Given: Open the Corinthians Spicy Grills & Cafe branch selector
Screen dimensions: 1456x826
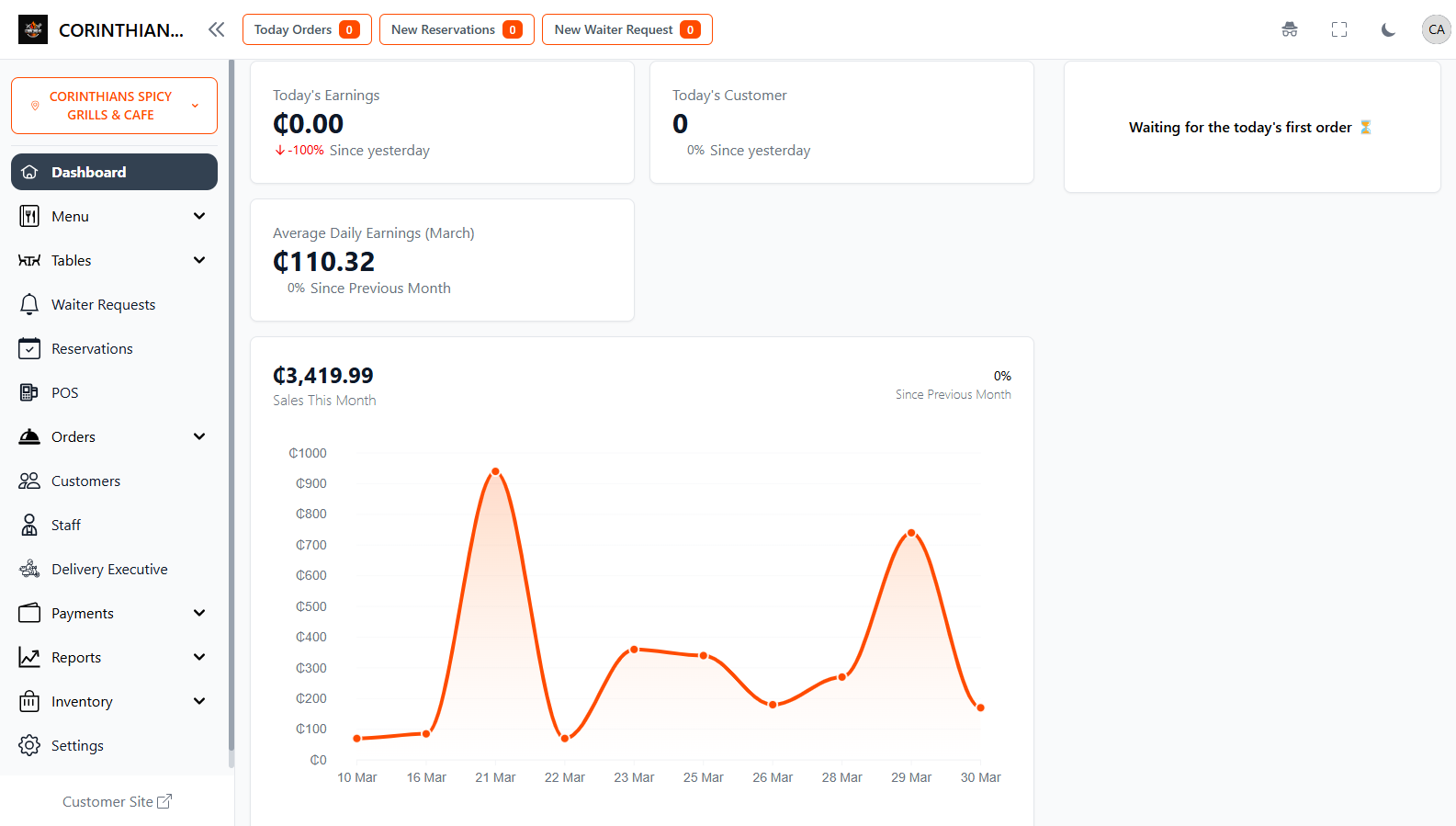Looking at the screenshot, I should [114, 106].
